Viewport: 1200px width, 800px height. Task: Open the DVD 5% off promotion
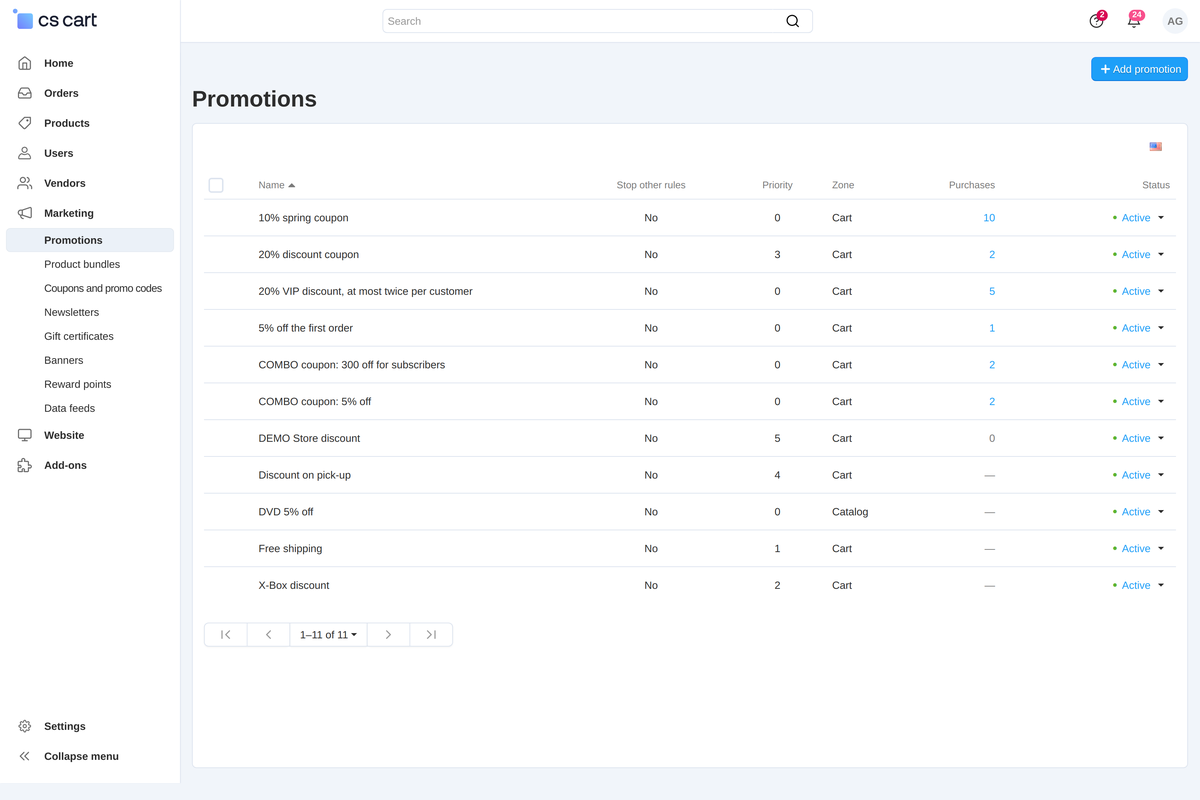point(286,512)
